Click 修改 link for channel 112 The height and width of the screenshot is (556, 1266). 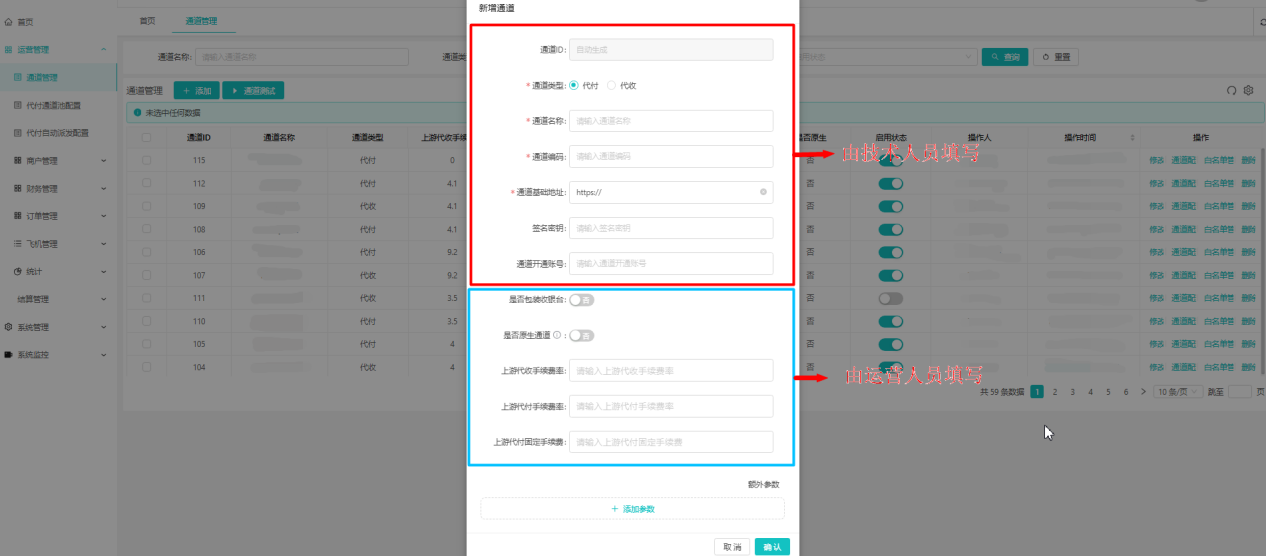pos(1157,183)
